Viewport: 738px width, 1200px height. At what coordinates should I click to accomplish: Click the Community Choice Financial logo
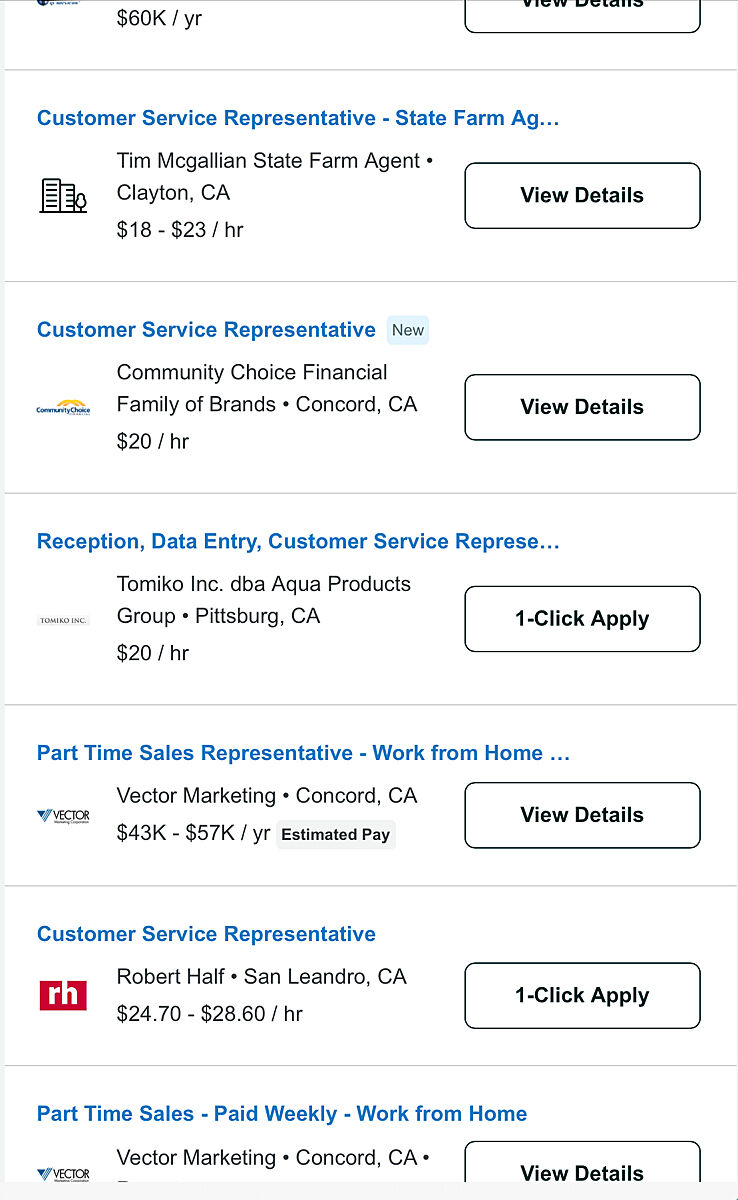[x=63, y=407]
